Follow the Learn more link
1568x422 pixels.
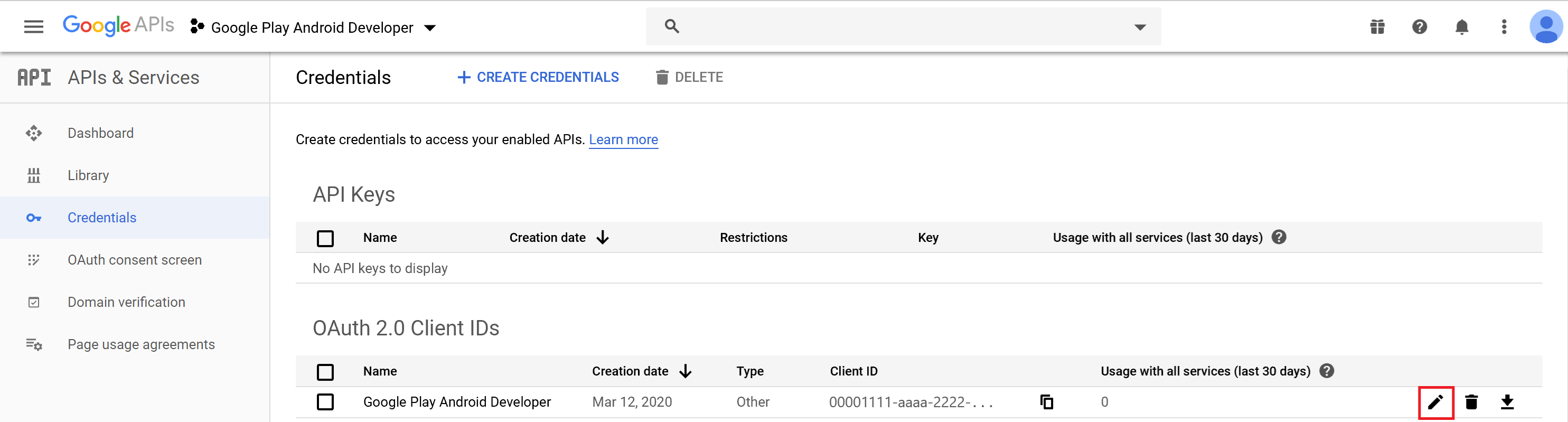(623, 139)
